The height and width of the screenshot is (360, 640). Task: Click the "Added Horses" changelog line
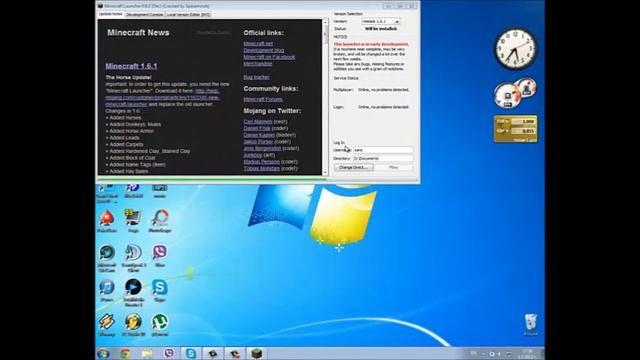(x=123, y=118)
